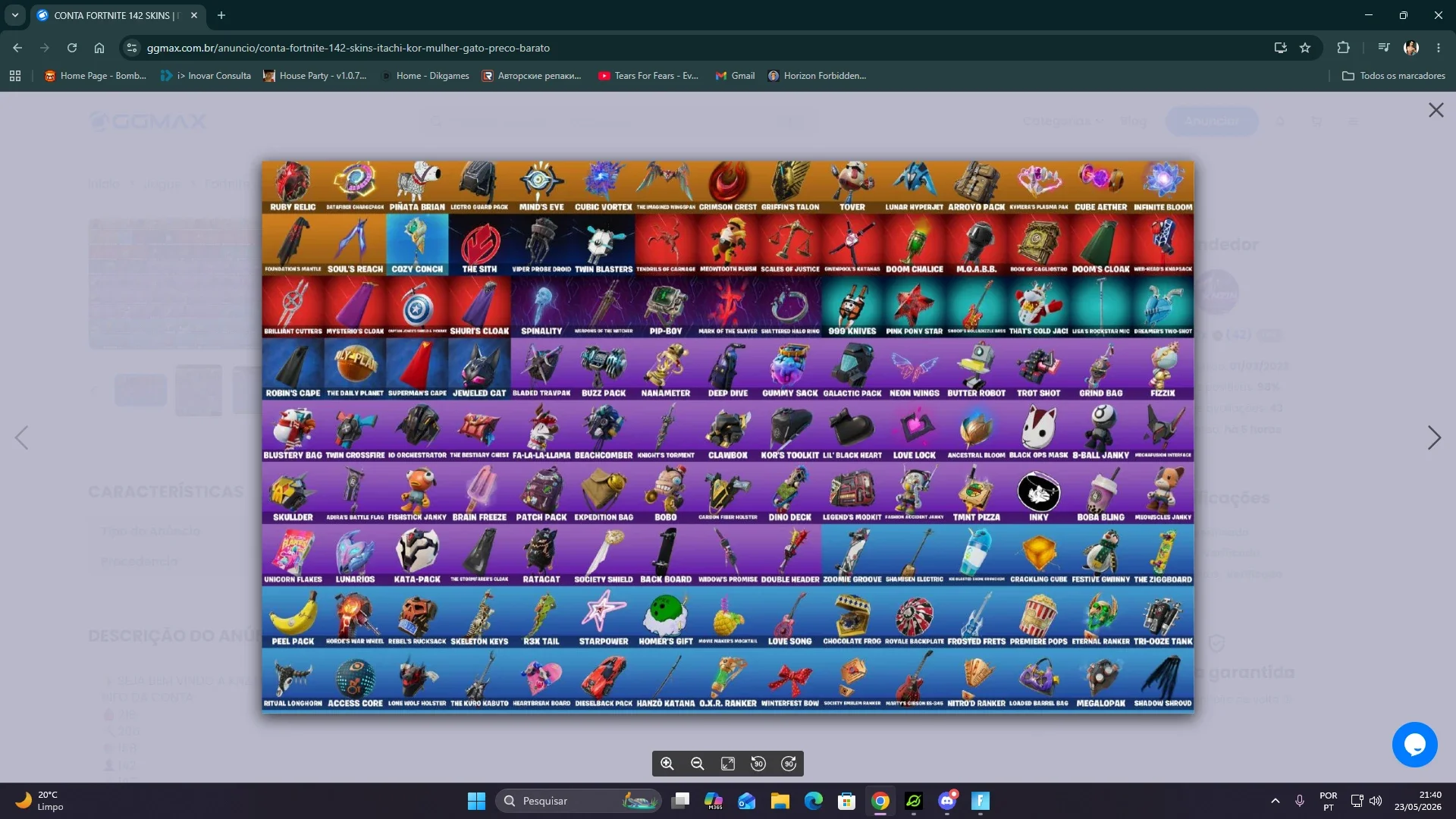Open the taskbar clock and date
Viewport: 1456px width, 819px height.
(x=1418, y=801)
